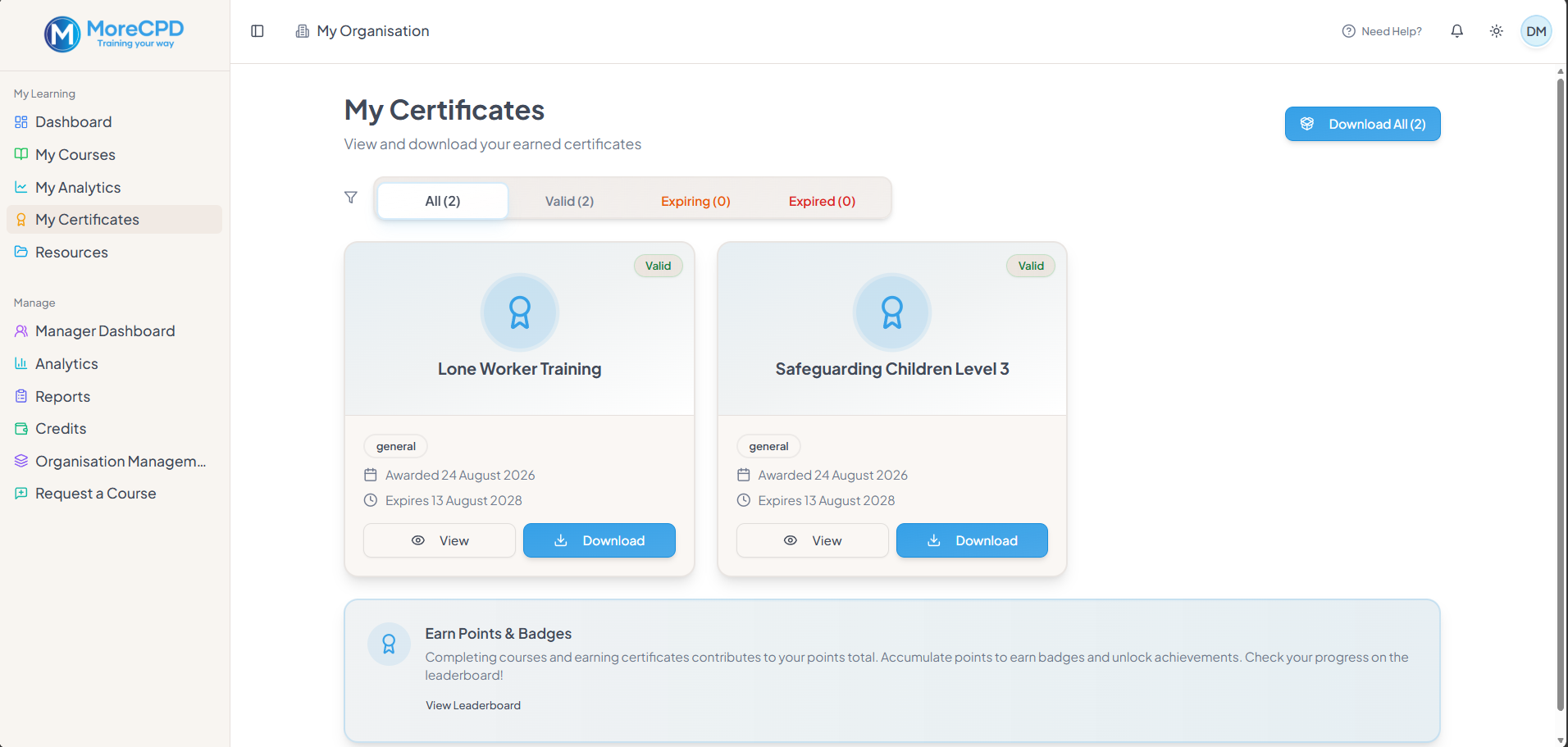Viewport: 1568px width, 747px height.
Task: Open Manager Dashboard
Action: pos(115,331)
